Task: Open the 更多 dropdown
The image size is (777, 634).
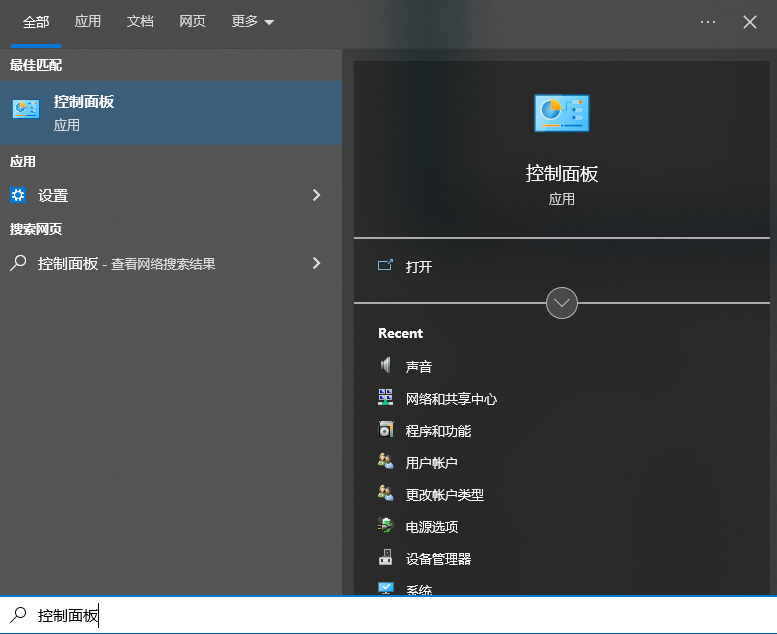Action: [252, 21]
